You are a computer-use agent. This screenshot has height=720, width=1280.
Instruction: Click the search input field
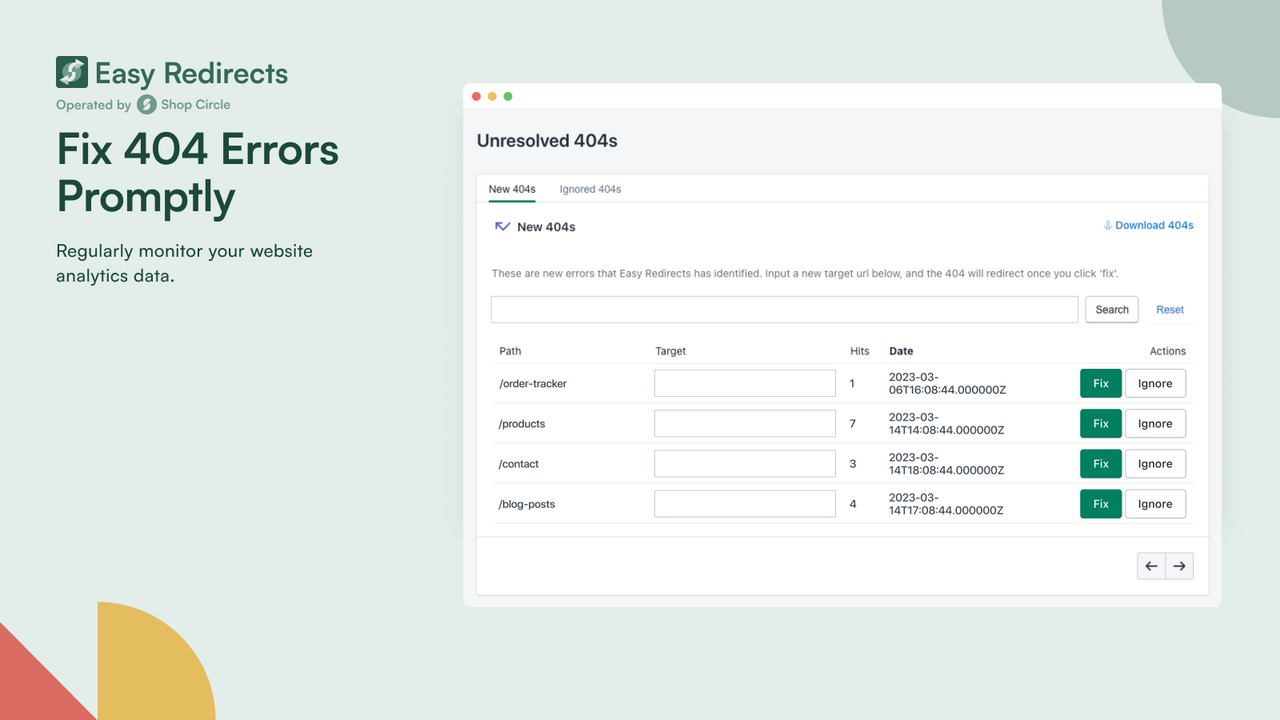784,309
